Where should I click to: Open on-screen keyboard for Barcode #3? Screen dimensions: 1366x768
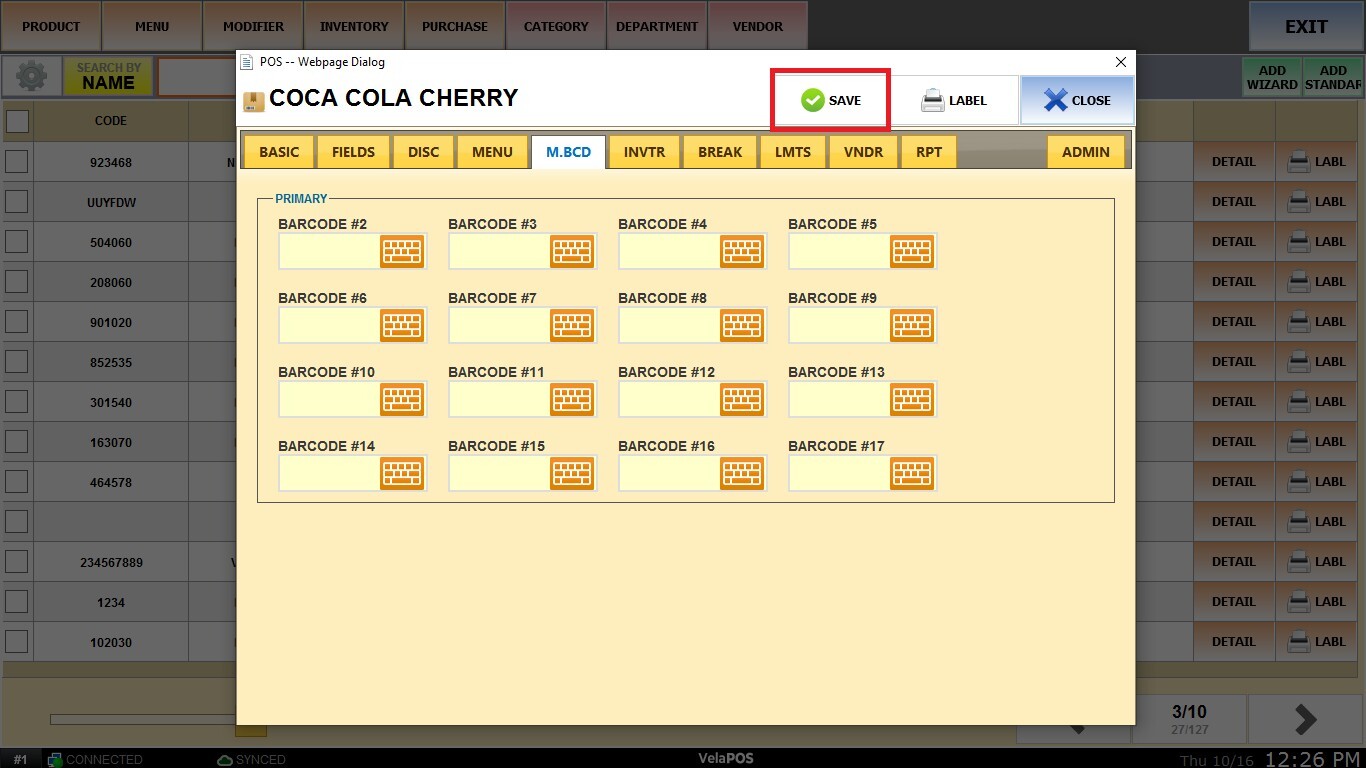[572, 251]
